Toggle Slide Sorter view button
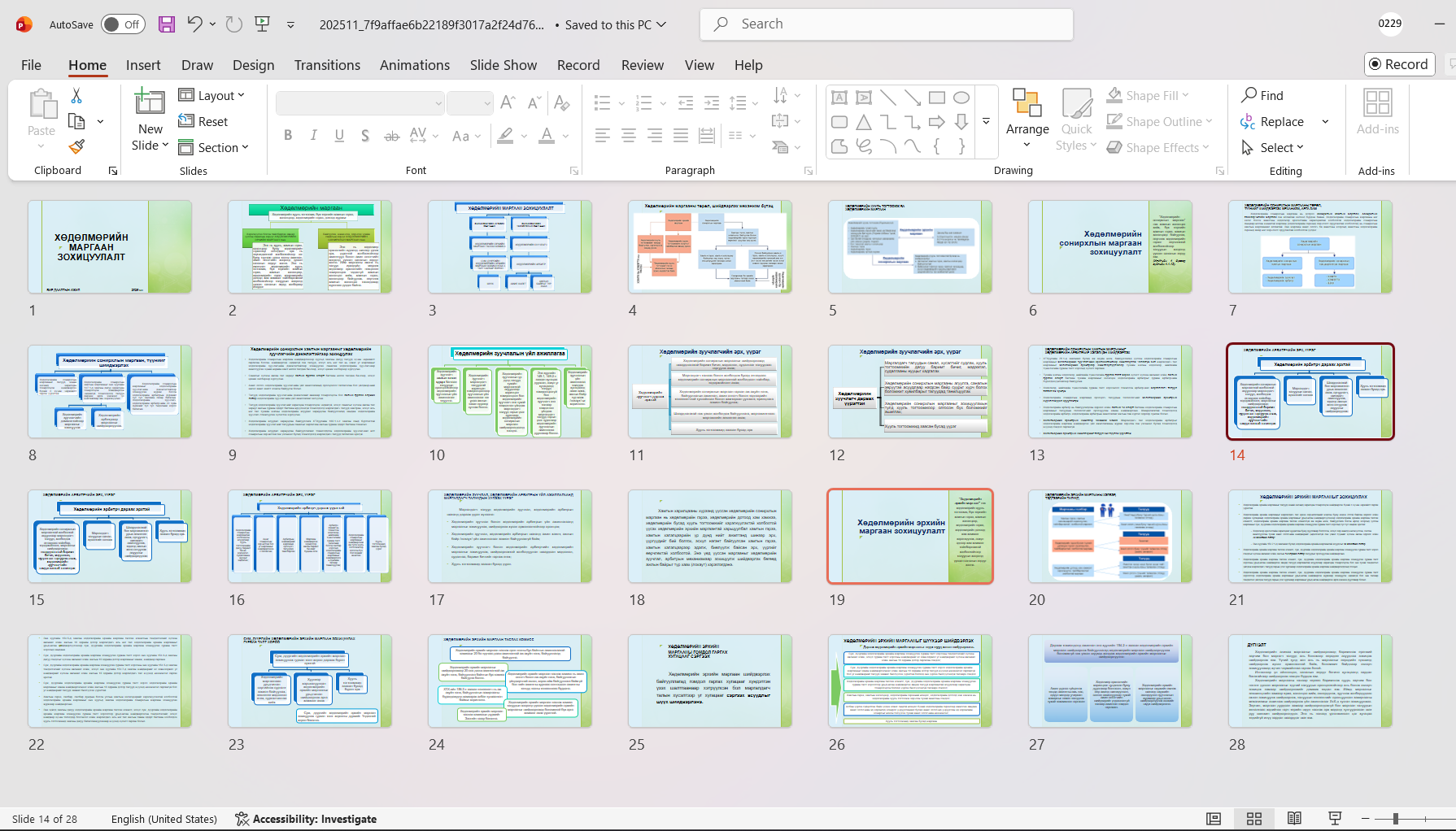Viewport: 1456px width, 831px height. [1254, 819]
